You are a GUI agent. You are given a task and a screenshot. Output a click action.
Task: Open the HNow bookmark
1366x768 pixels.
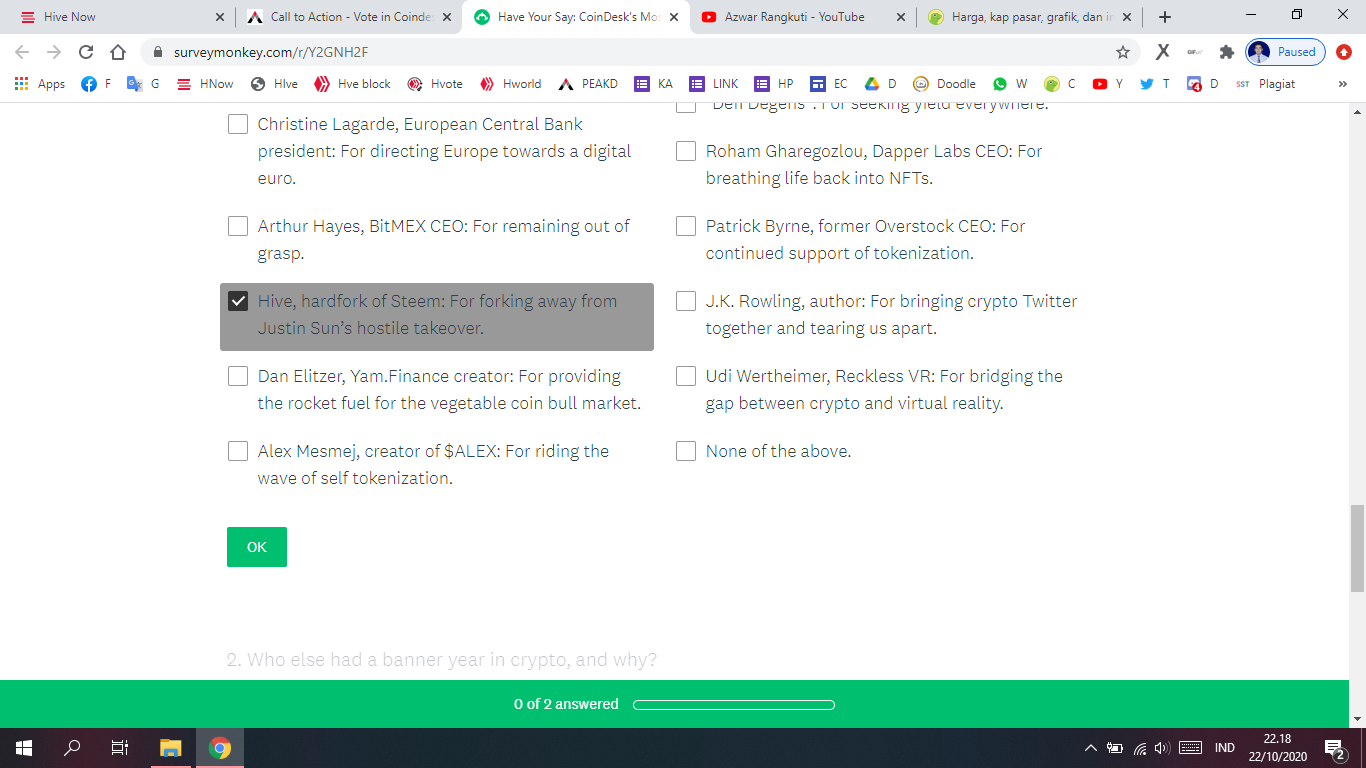pyautogui.click(x=205, y=84)
